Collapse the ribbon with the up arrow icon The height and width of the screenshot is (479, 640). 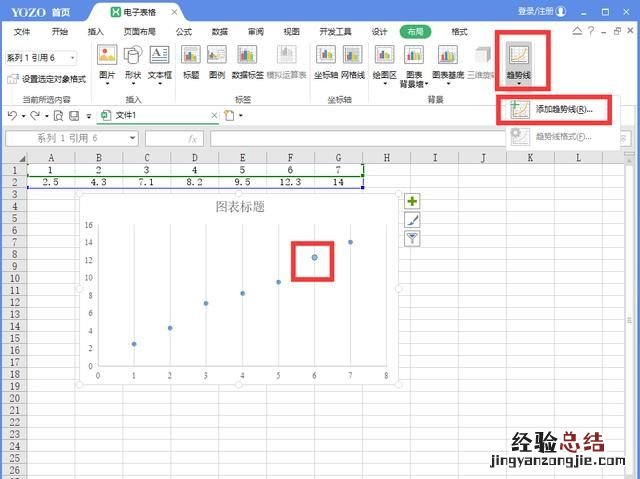tap(577, 31)
